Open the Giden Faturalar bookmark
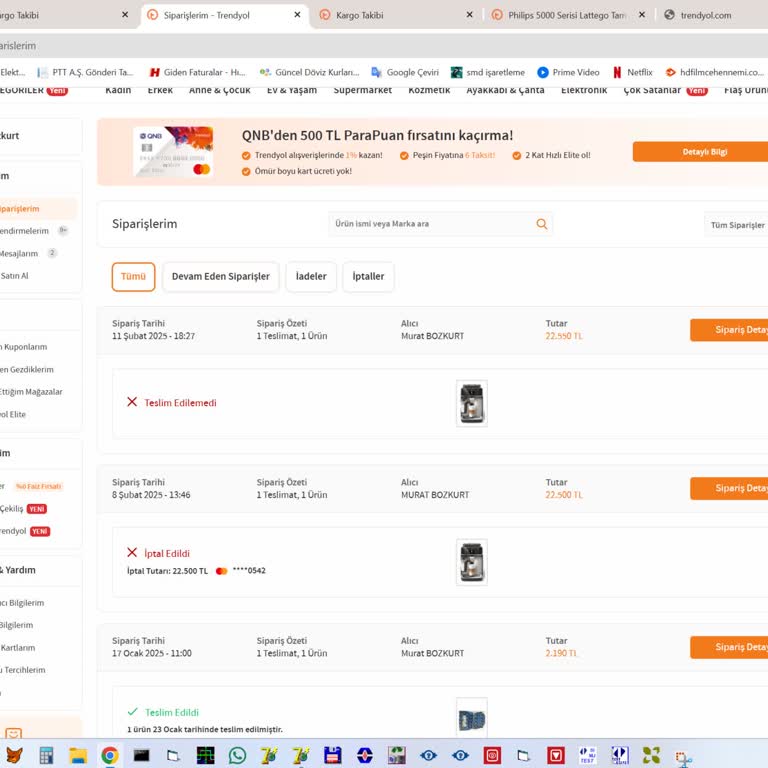The image size is (768, 768). [x=197, y=72]
